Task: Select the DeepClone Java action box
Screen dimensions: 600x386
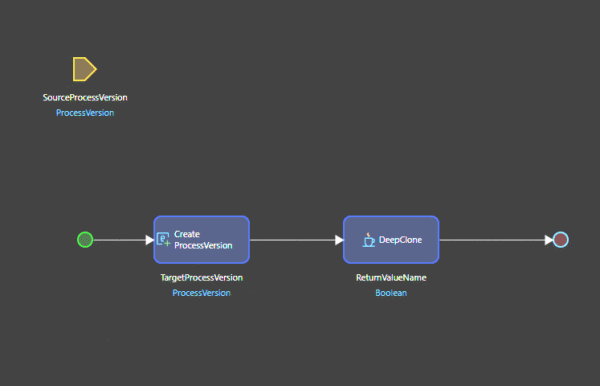Action: coord(391,240)
